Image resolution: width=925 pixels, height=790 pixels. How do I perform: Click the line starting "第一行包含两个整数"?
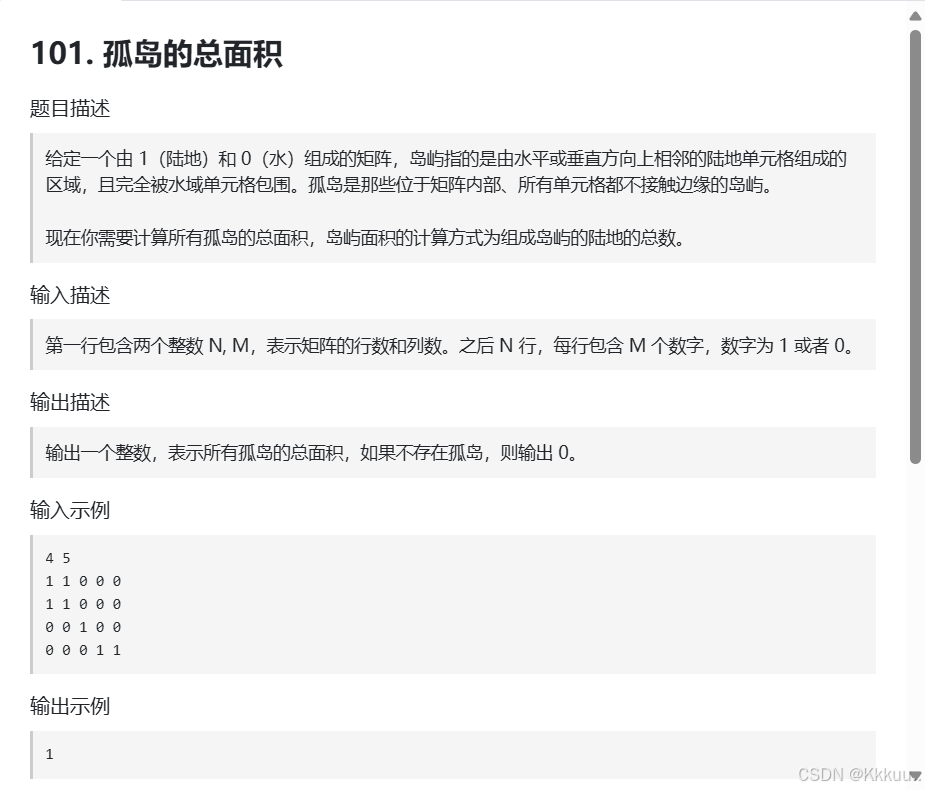(x=450, y=345)
